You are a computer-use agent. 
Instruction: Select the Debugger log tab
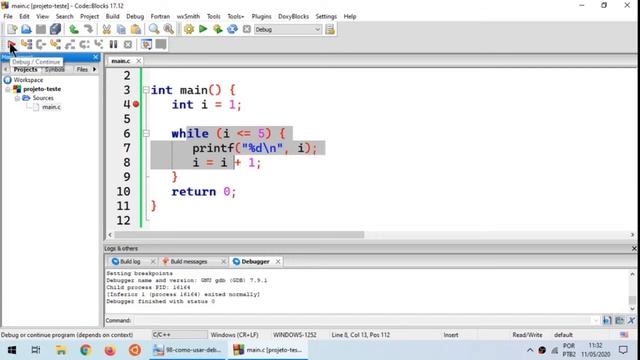point(255,262)
